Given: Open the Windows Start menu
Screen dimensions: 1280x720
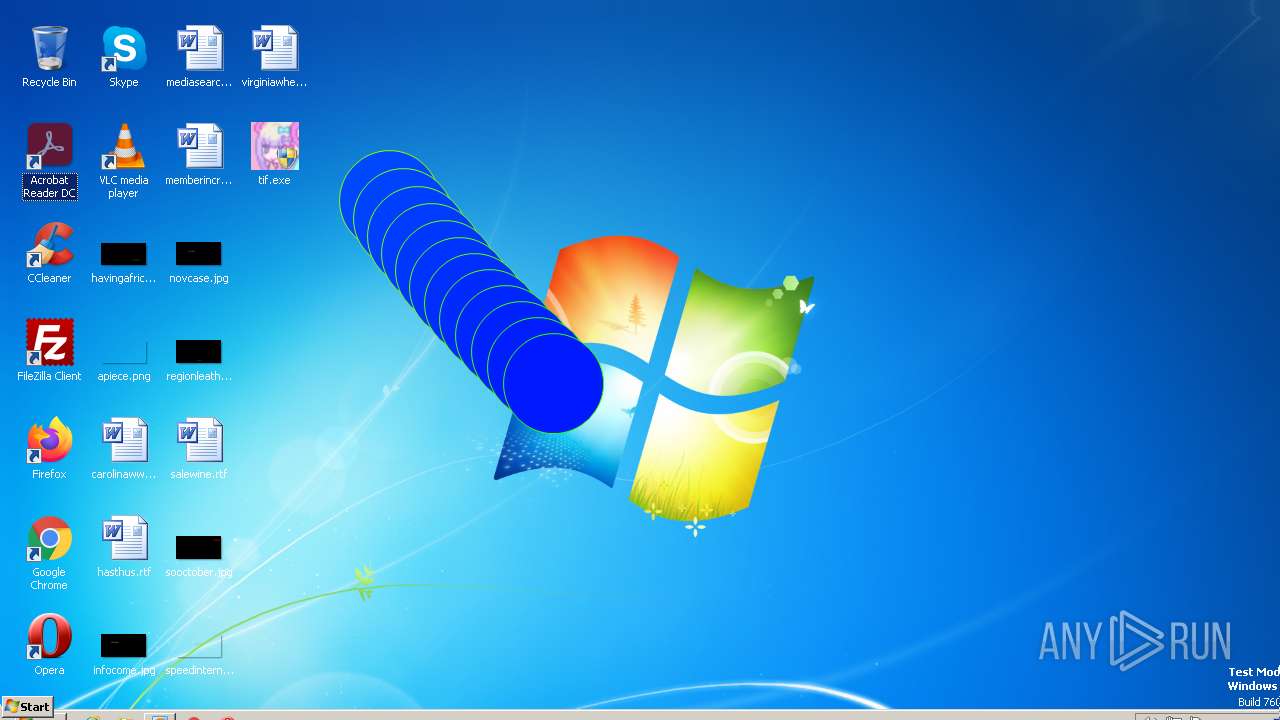Looking at the screenshot, I should [x=27, y=707].
